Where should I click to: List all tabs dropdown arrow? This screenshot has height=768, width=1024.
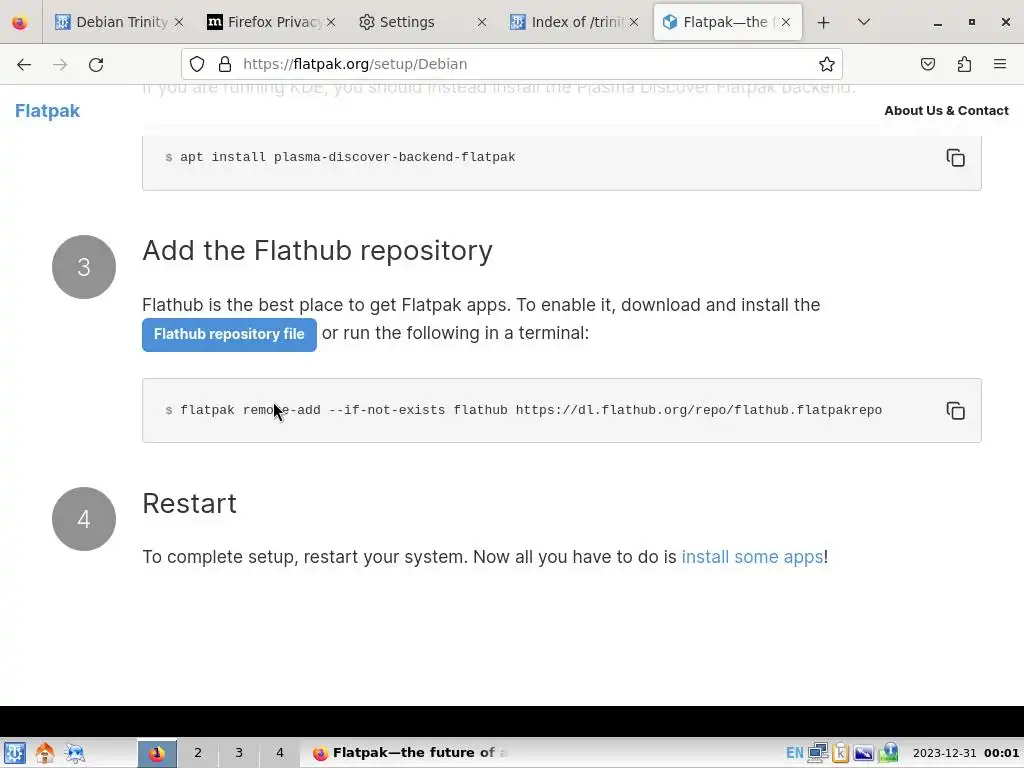click(863, 22)
